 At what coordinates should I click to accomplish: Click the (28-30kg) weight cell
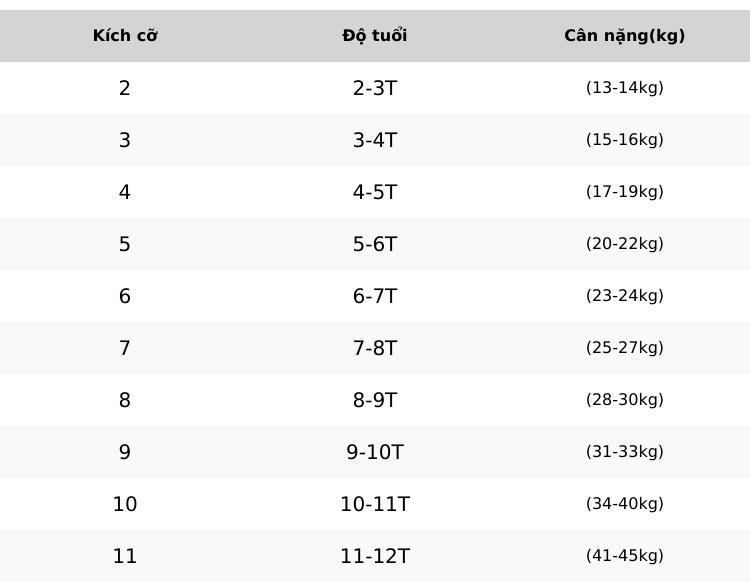coord(625,400)
